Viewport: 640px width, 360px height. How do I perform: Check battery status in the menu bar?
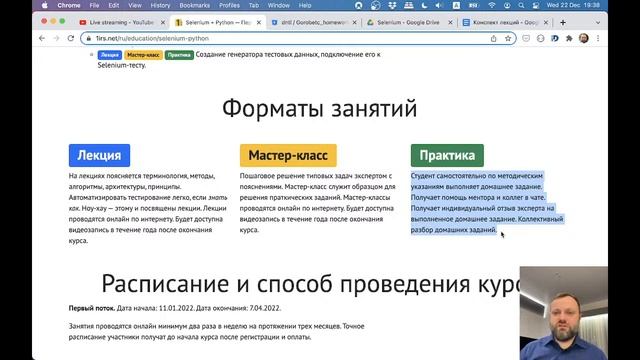(473, 5)
